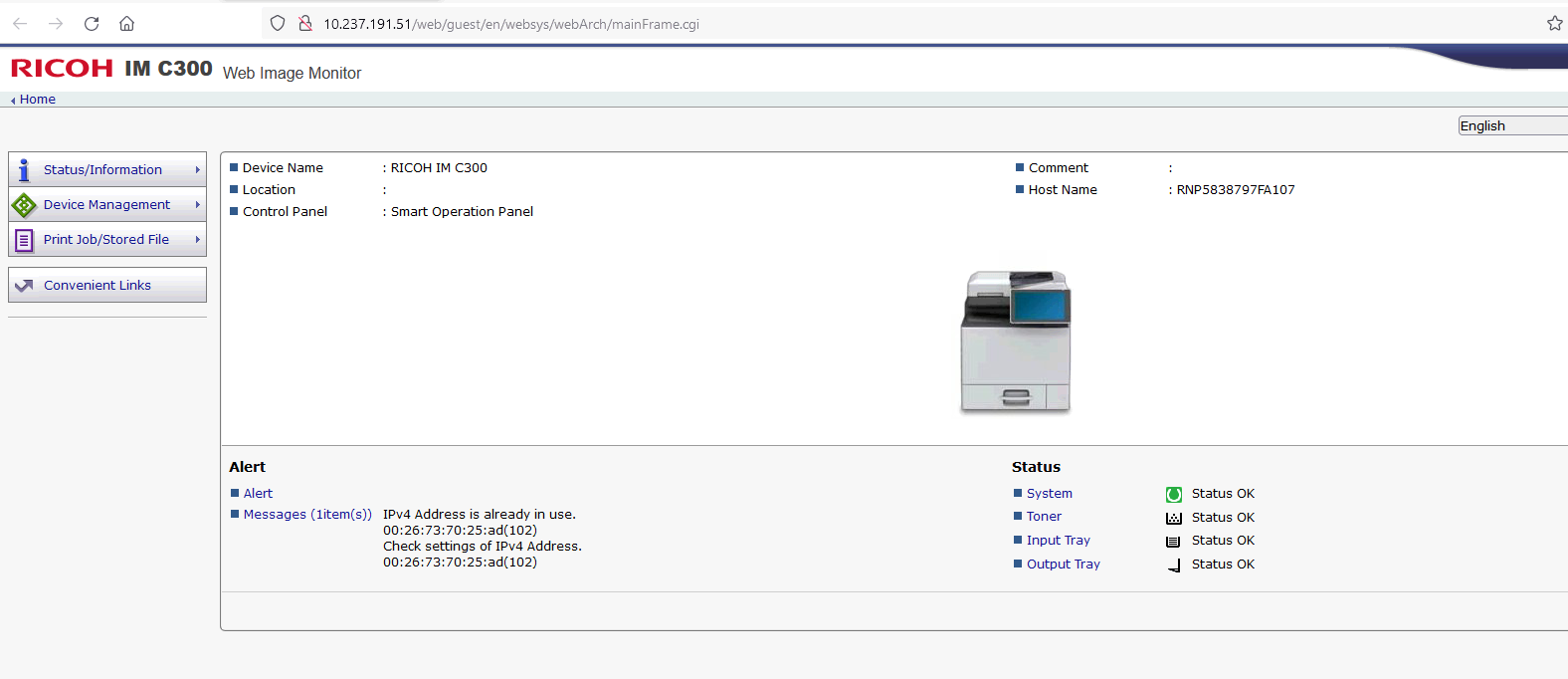Reload the page with refresh icon
The height and width of the screenshot is (679, 1568).
pos(92,24)
